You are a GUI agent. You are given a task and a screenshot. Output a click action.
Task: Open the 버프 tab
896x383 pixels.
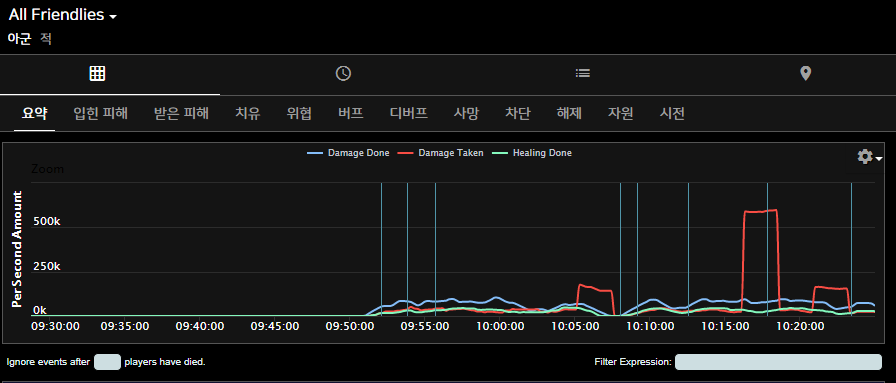(x=350, y=113)
